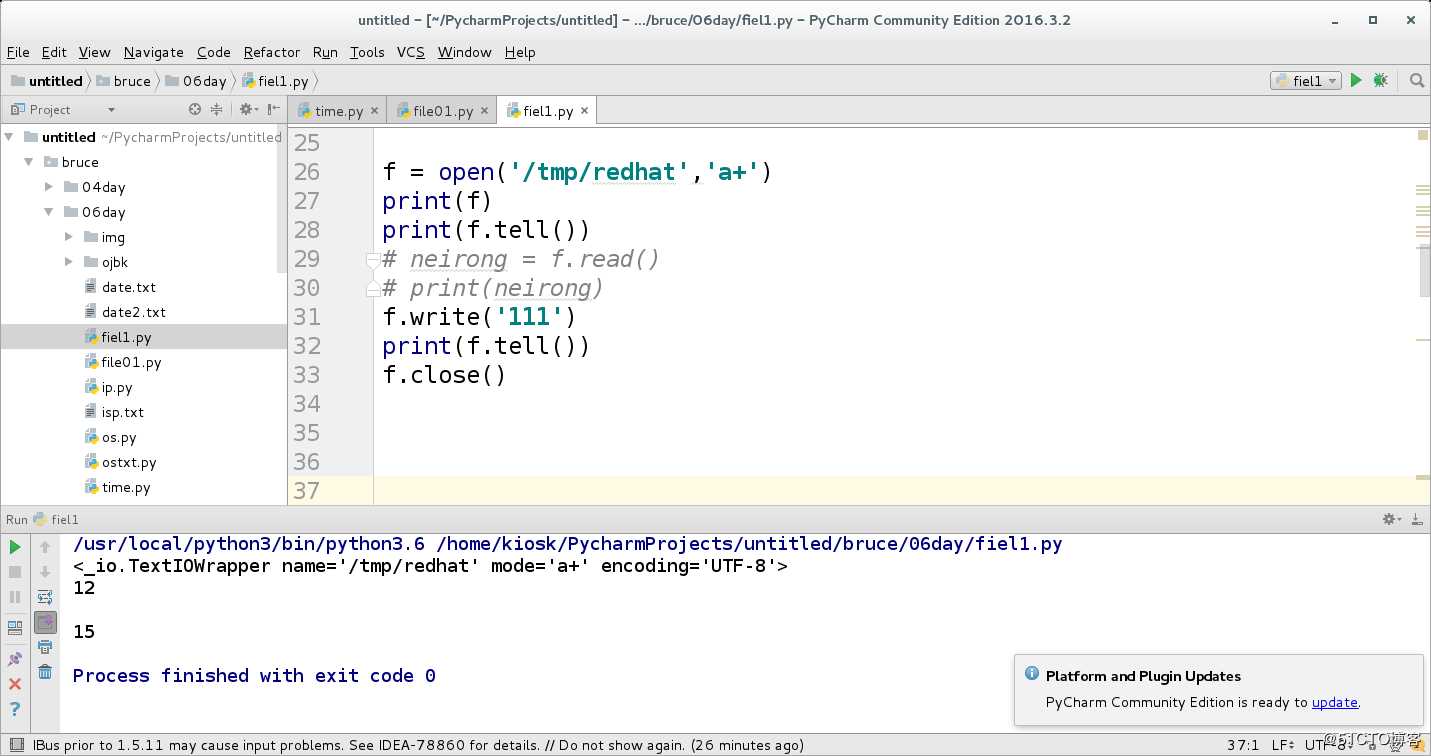
Task: Click the IBus warning status message
Action: (418, 745)
